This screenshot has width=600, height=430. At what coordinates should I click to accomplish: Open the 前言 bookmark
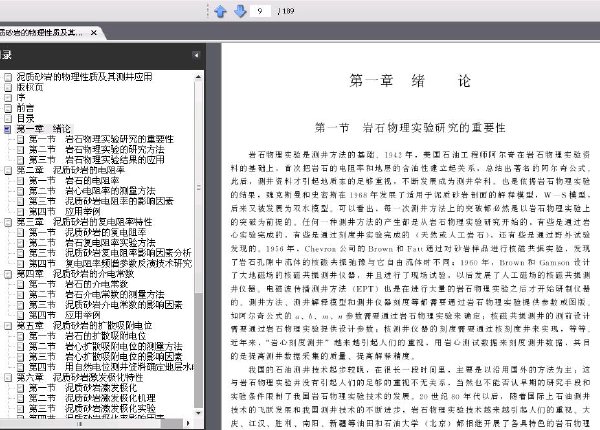click(x=25, y=108)
